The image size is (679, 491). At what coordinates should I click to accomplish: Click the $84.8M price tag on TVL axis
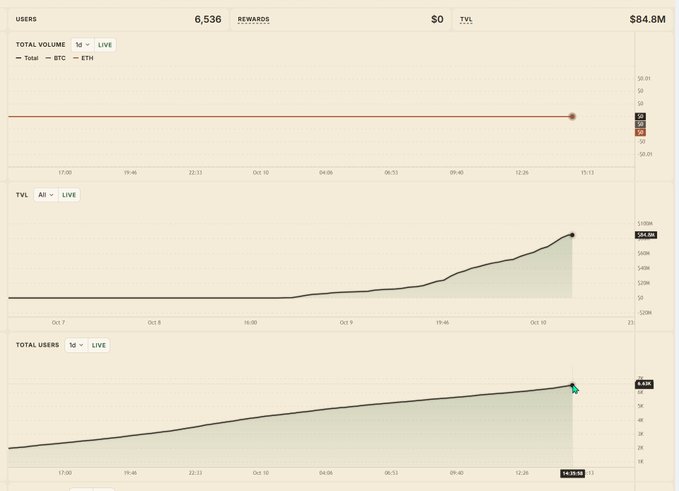[646, 235]
